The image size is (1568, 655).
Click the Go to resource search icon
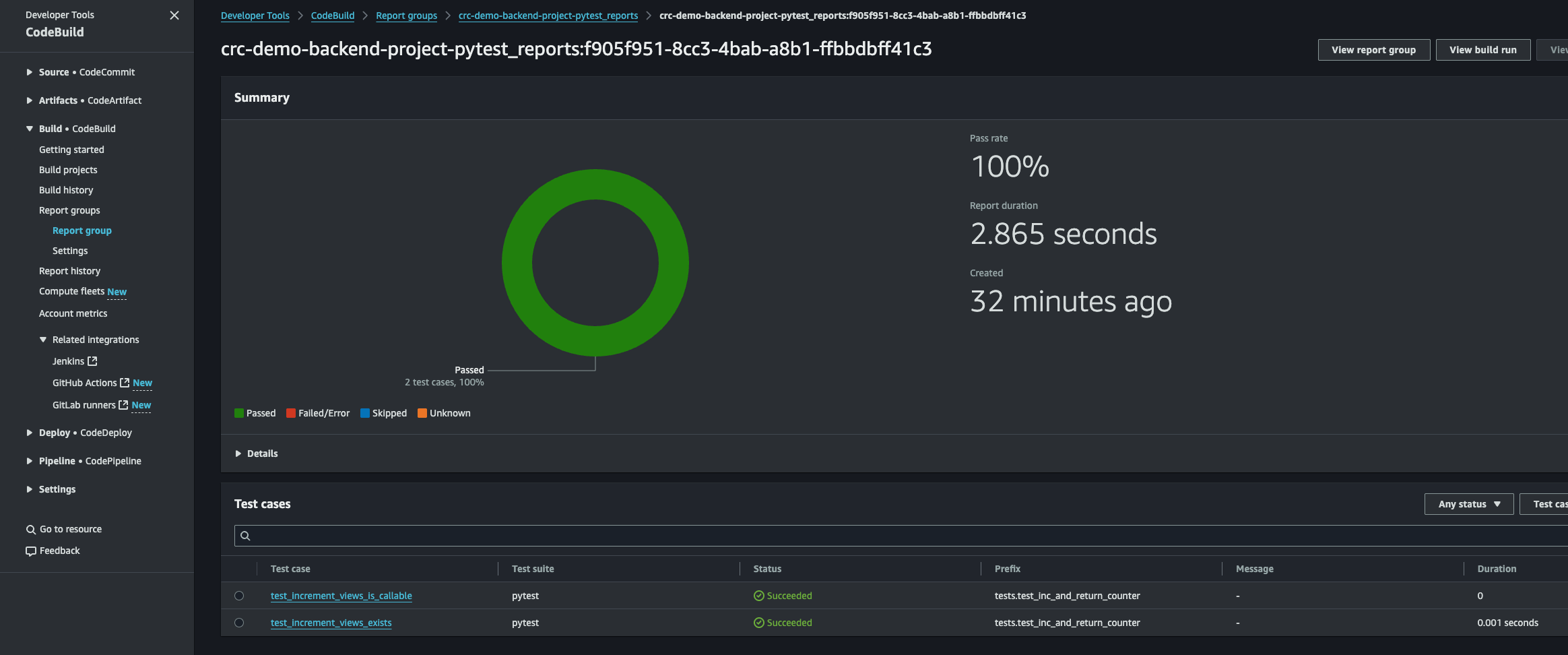pyautogui.click(x=30, y=529)
